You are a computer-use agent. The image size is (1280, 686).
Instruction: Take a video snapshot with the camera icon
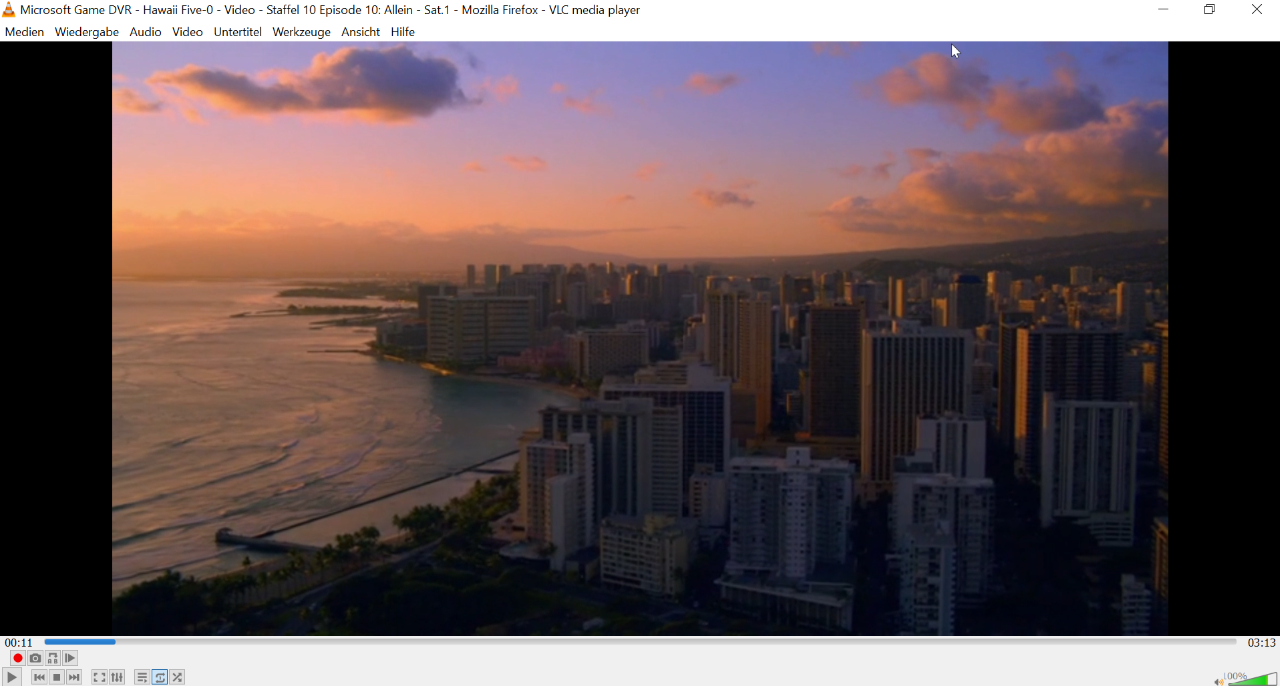point(35,658)
